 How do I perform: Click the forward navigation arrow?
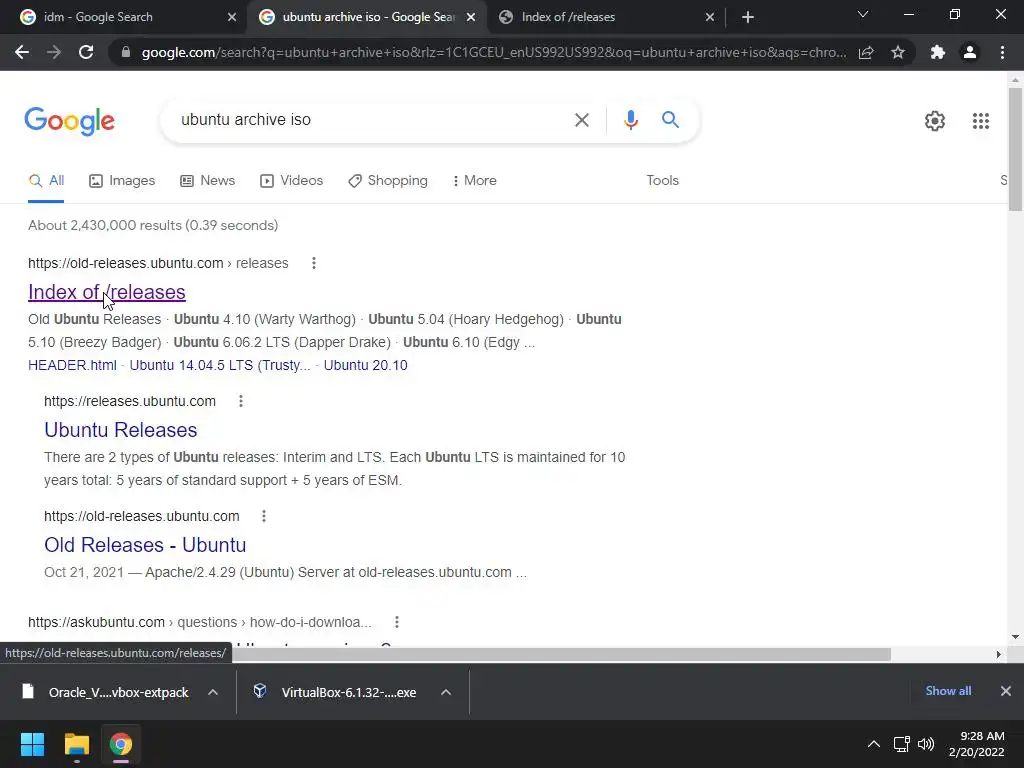point(54,52)
